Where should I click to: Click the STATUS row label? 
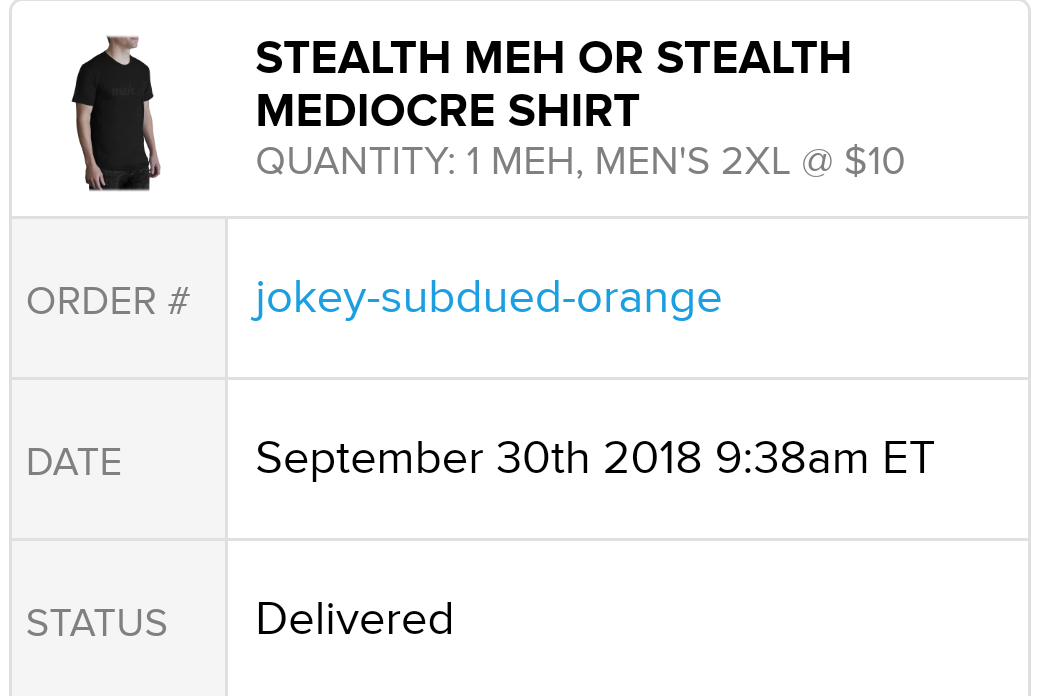pos(97,623)
